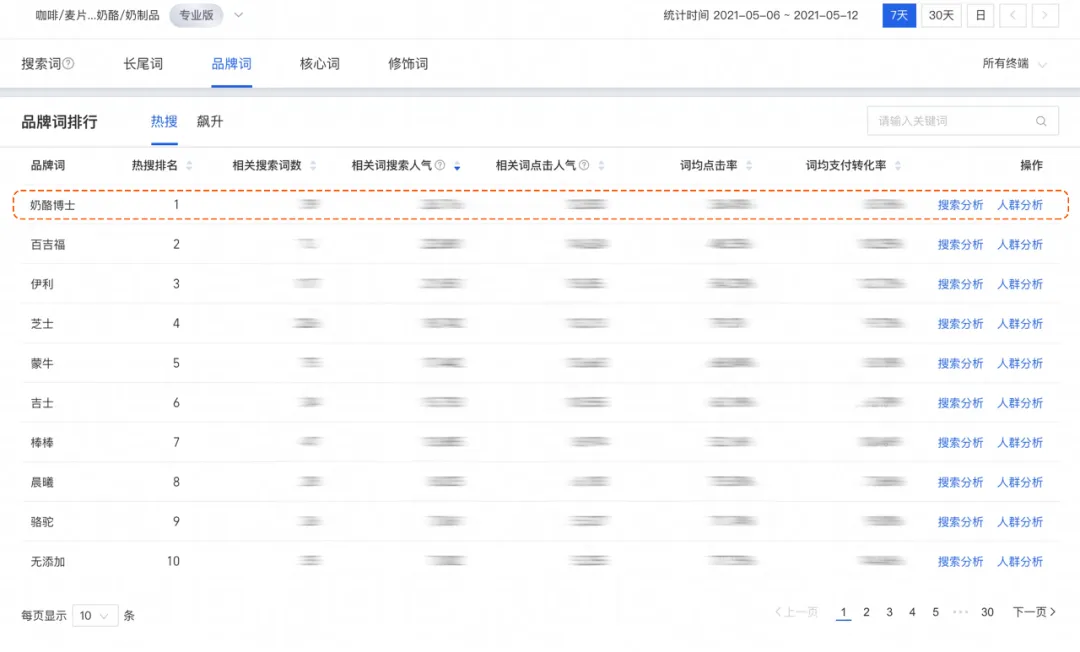Click the help icon next to 搜索词
Screen dimensions: 1080x652
tap(68, 63)
